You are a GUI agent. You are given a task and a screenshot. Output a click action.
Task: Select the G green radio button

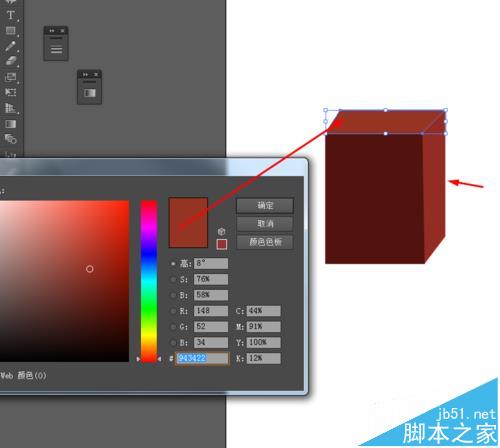[173, 327]
